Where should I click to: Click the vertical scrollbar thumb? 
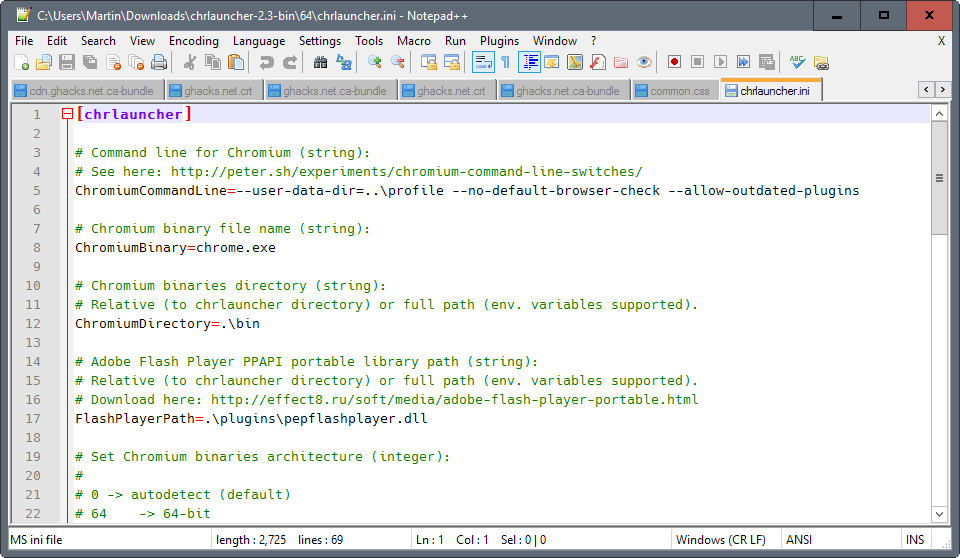click(x=939, y=178)
